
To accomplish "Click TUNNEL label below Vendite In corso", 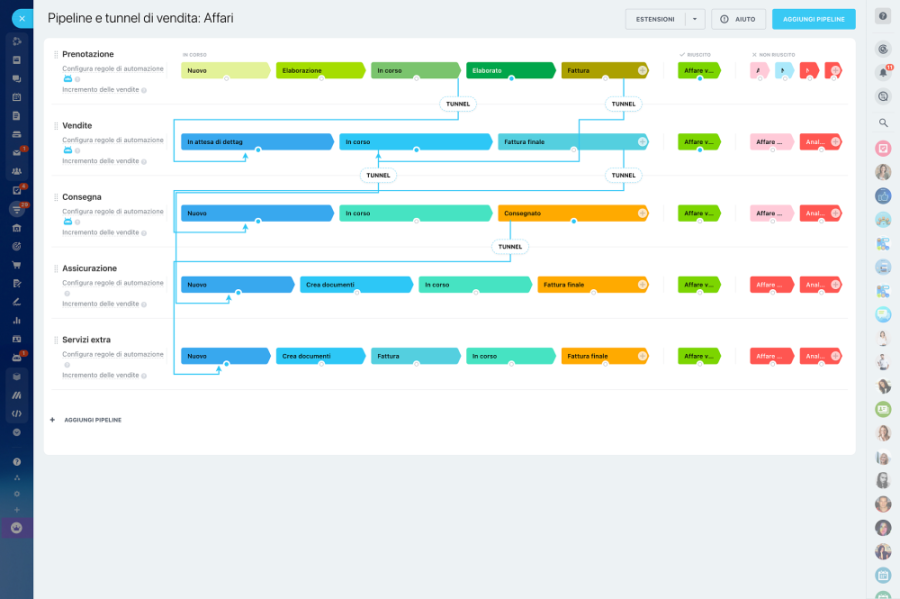I will coord(378,176).
